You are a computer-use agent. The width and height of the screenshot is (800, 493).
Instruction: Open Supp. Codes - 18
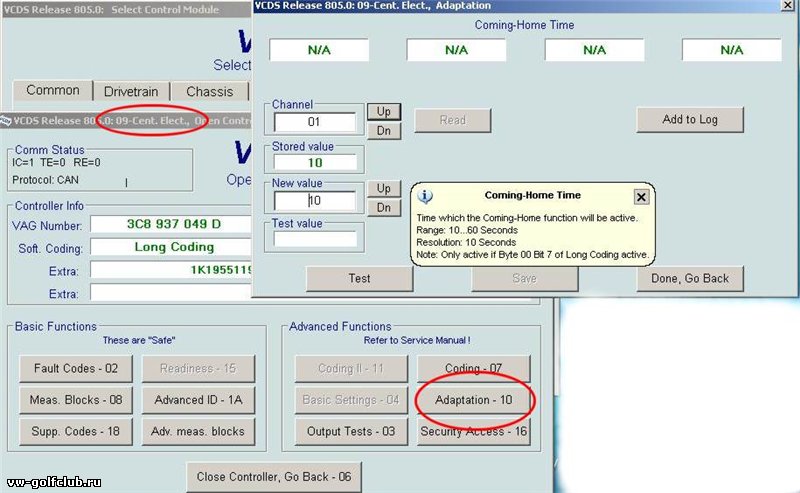[76, 432]
